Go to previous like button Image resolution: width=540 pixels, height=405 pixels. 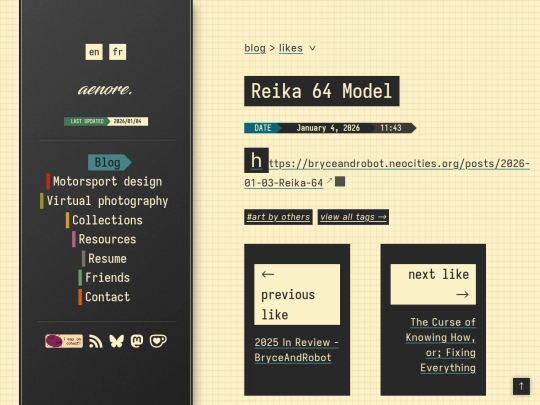point(297,294)
